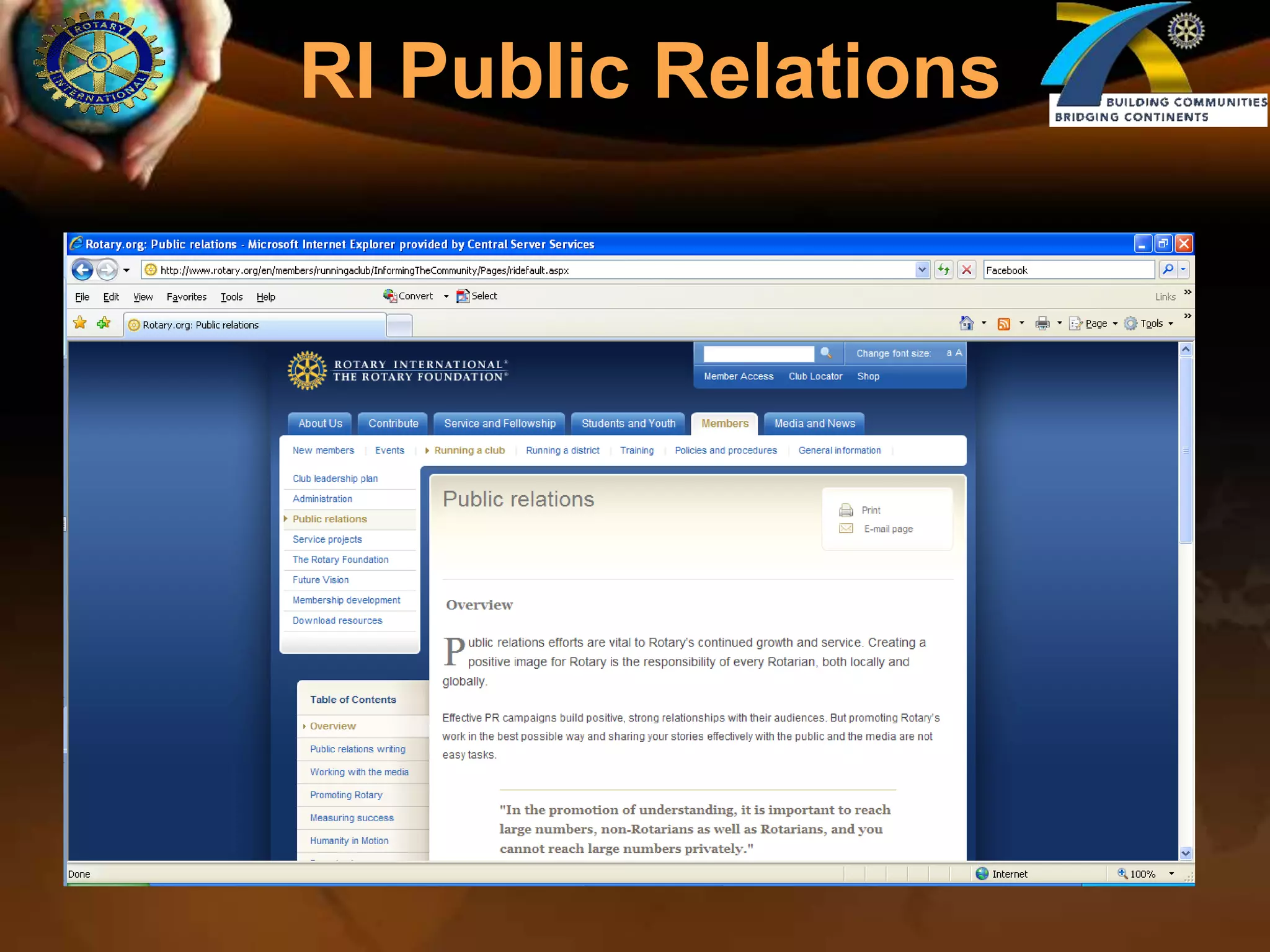Open the Service projects sidebar link
This screenshot has width=1270, height=952.
click(327, 539)
